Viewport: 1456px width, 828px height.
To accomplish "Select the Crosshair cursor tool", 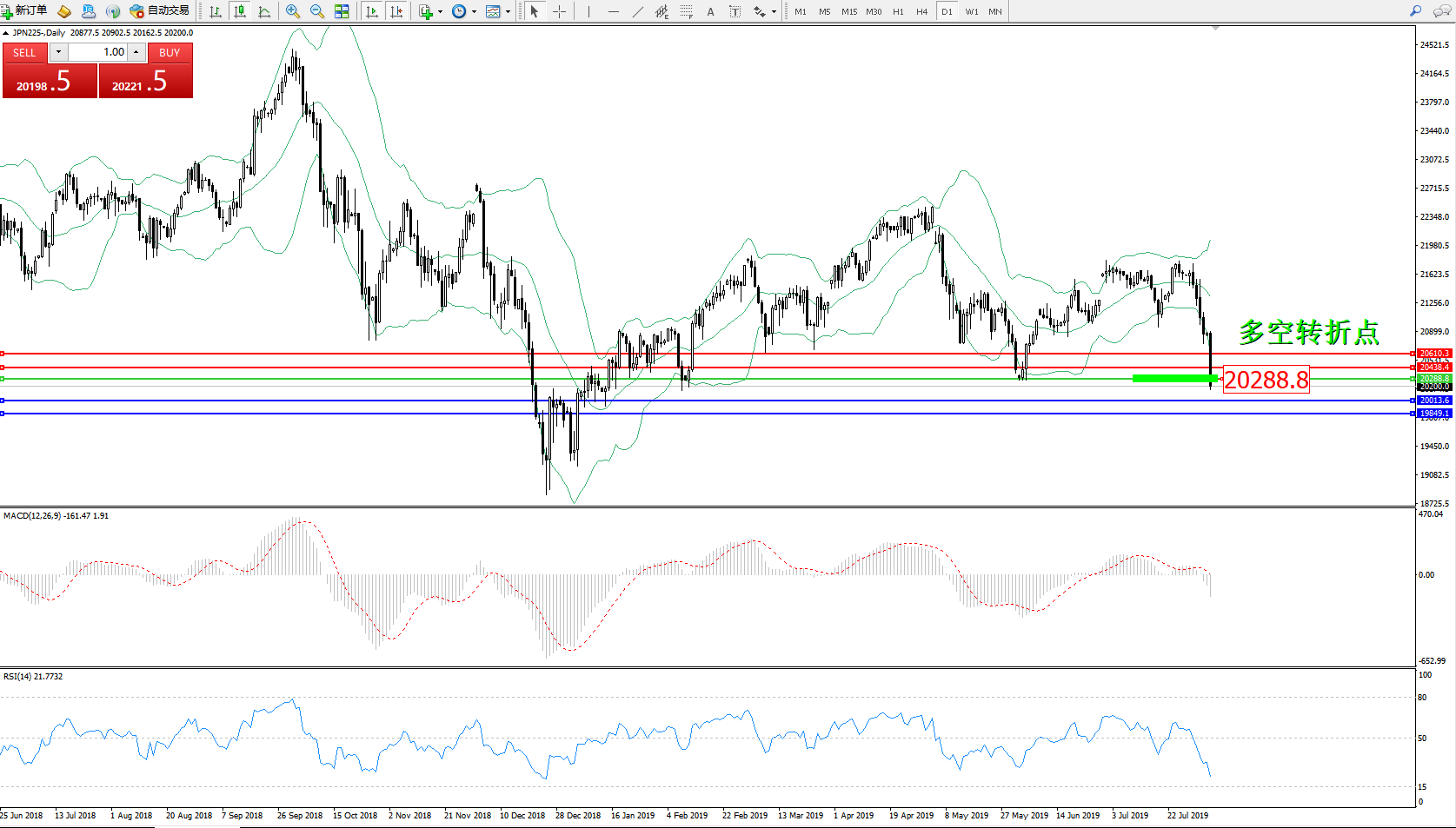I will pos(559,11).
